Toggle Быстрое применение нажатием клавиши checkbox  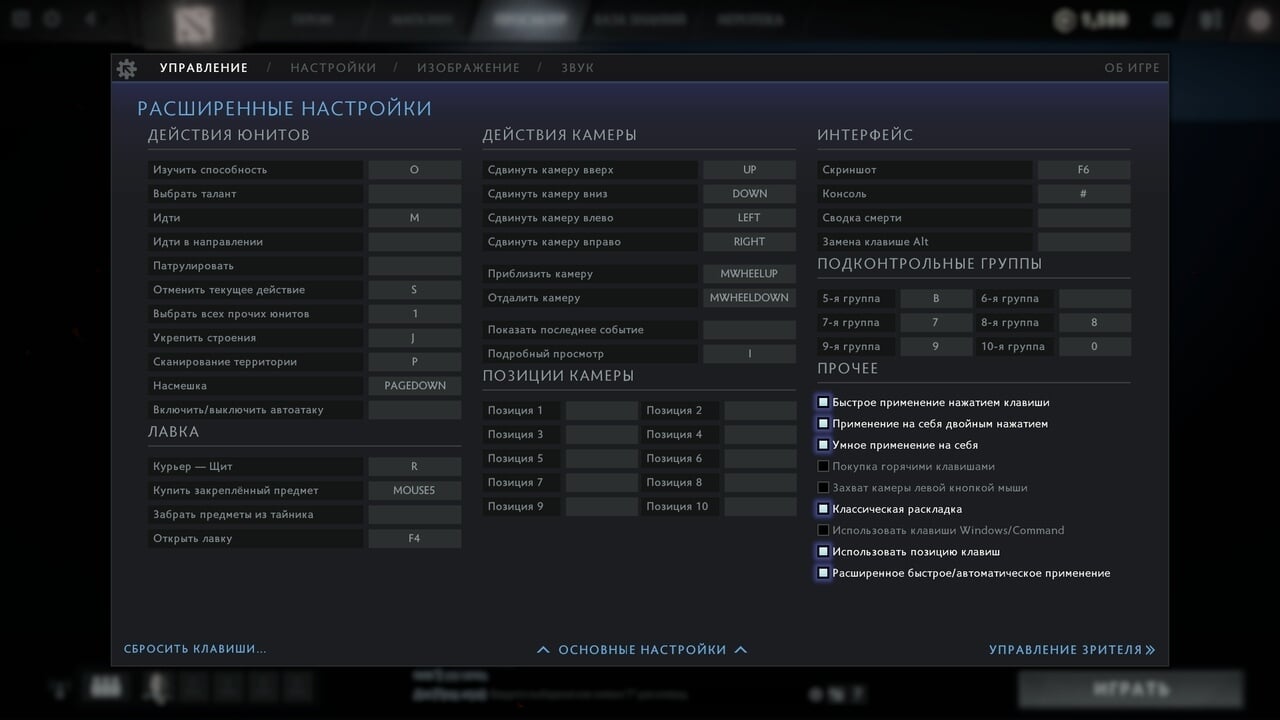(x=823, y=402)
